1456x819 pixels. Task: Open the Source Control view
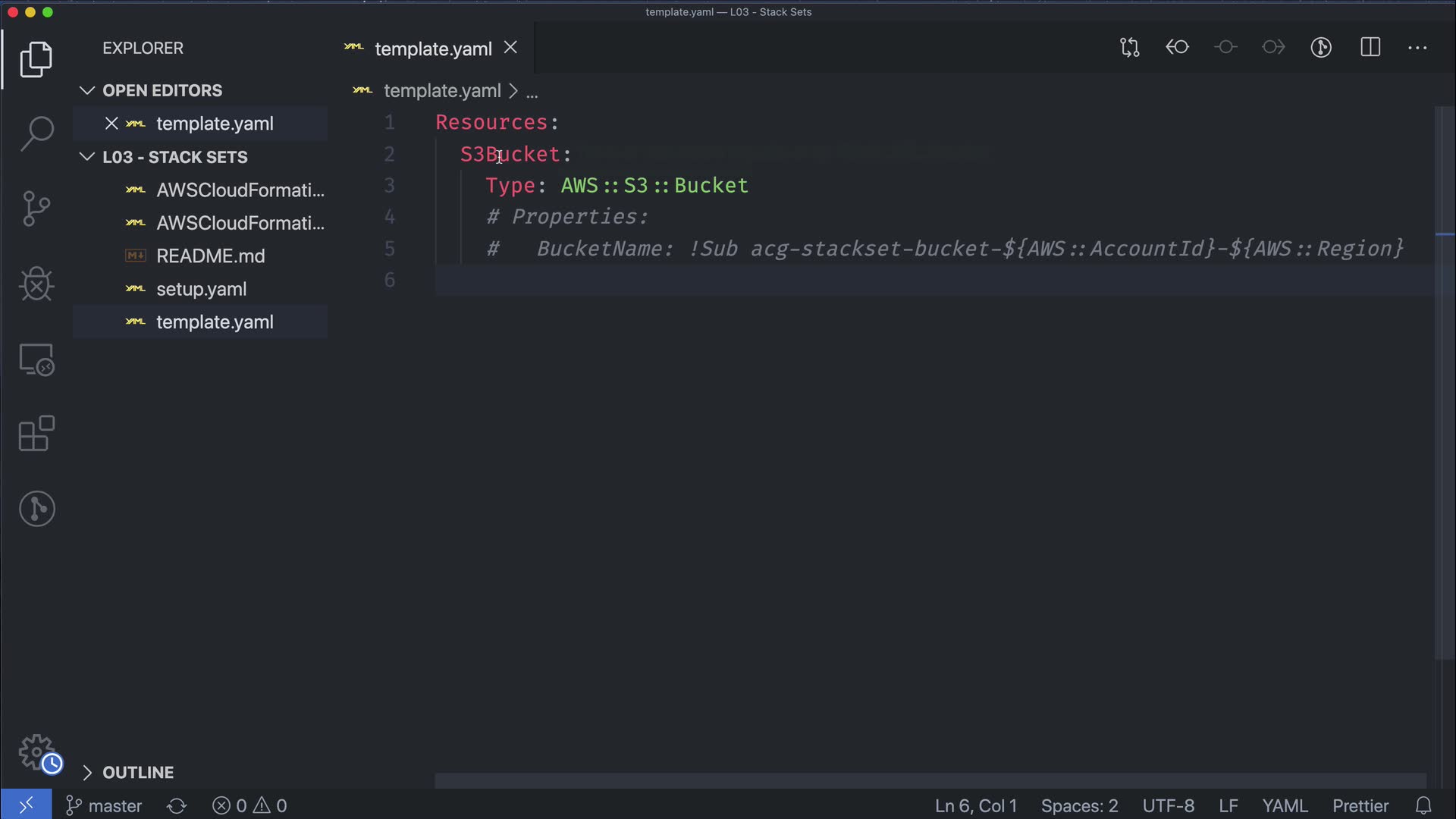[x=36, y=209]
